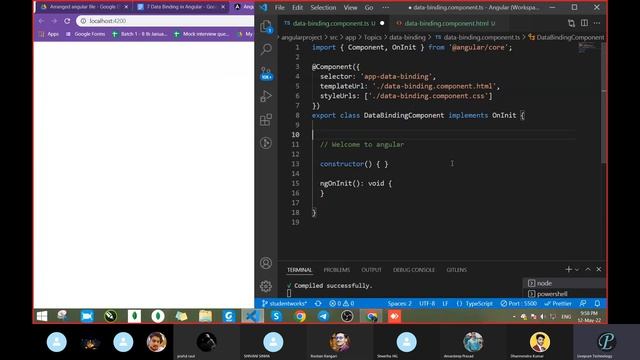This screenshot has width=640, height=360.
Task: Open the Edit menu
Action: pyautogui.click(x=298, y=7)
